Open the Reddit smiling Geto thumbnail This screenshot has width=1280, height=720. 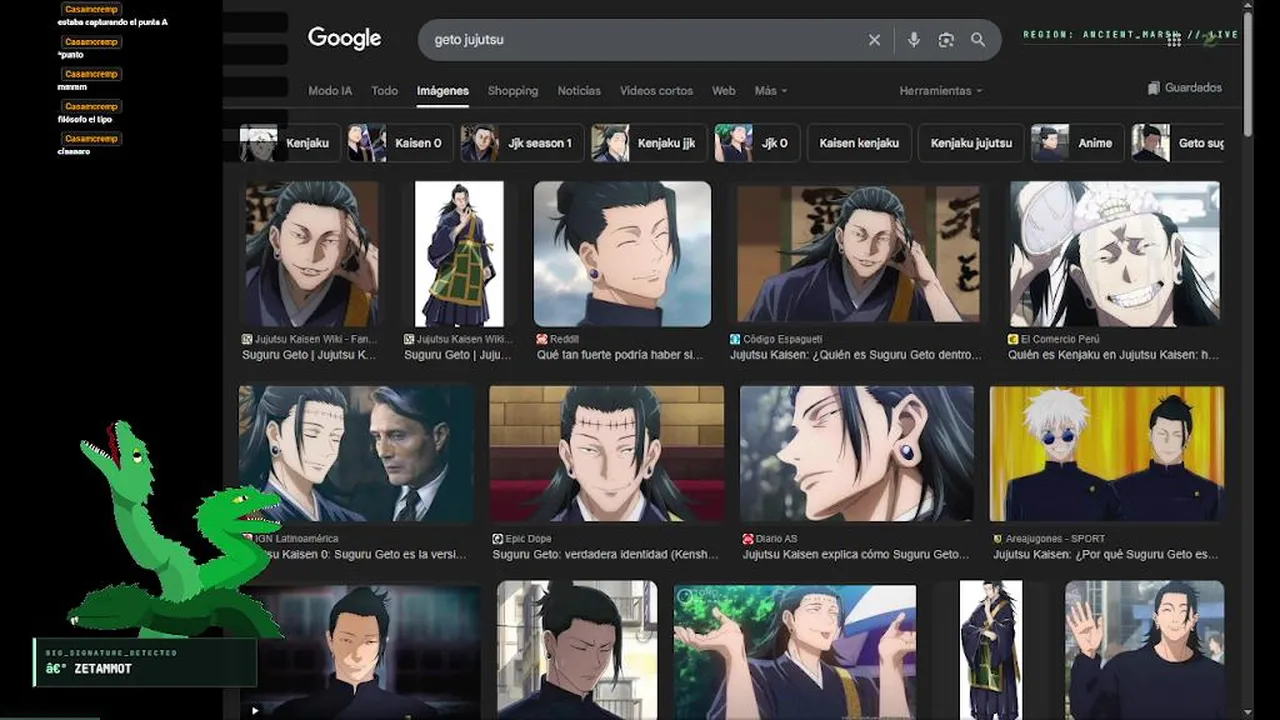(622, 254)
